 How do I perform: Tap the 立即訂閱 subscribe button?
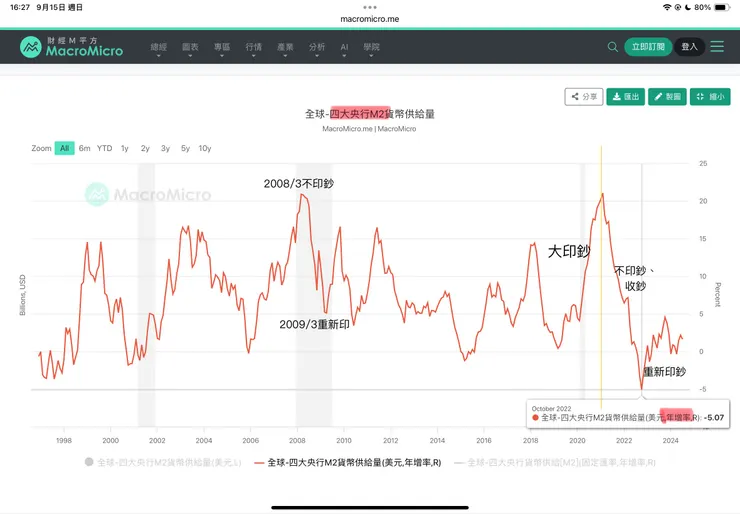point(648,47)
